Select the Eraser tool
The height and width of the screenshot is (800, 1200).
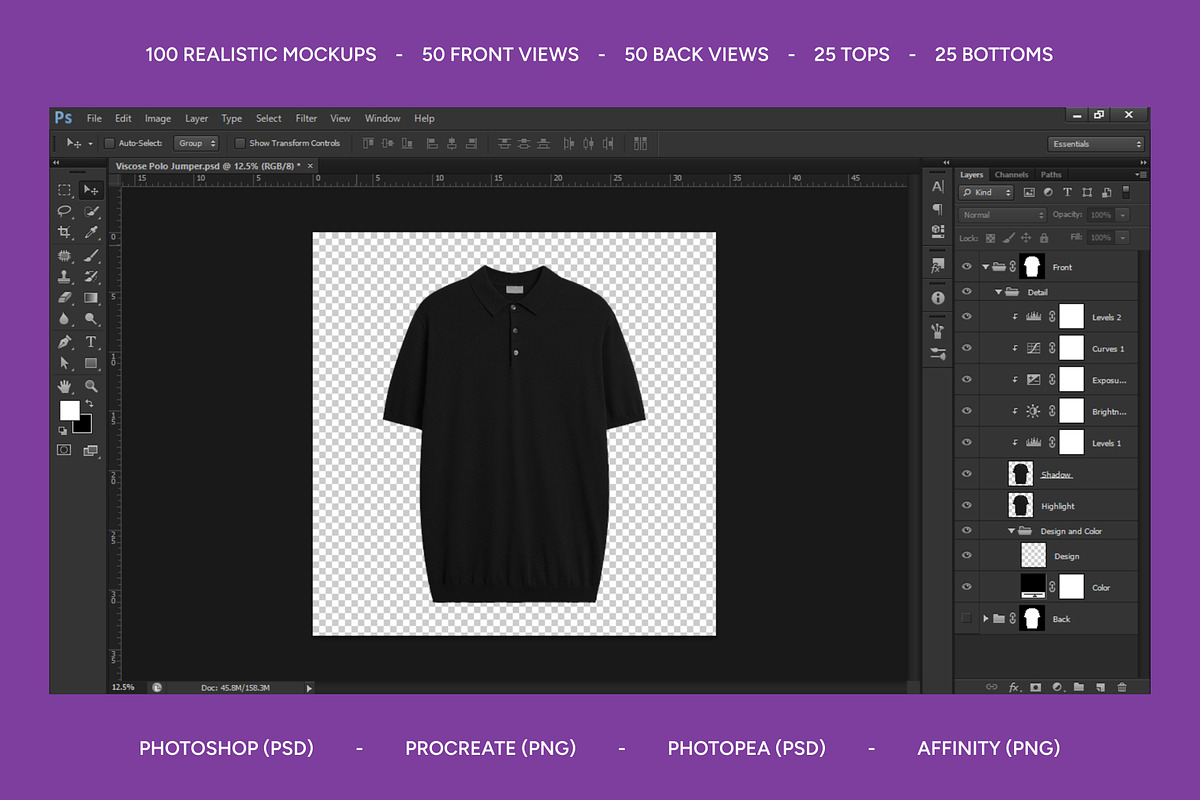click(x=64, y=298)
